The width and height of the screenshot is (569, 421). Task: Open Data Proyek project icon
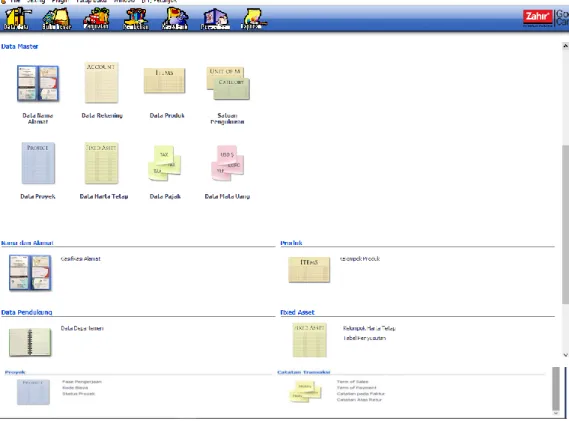pos(38,163)
